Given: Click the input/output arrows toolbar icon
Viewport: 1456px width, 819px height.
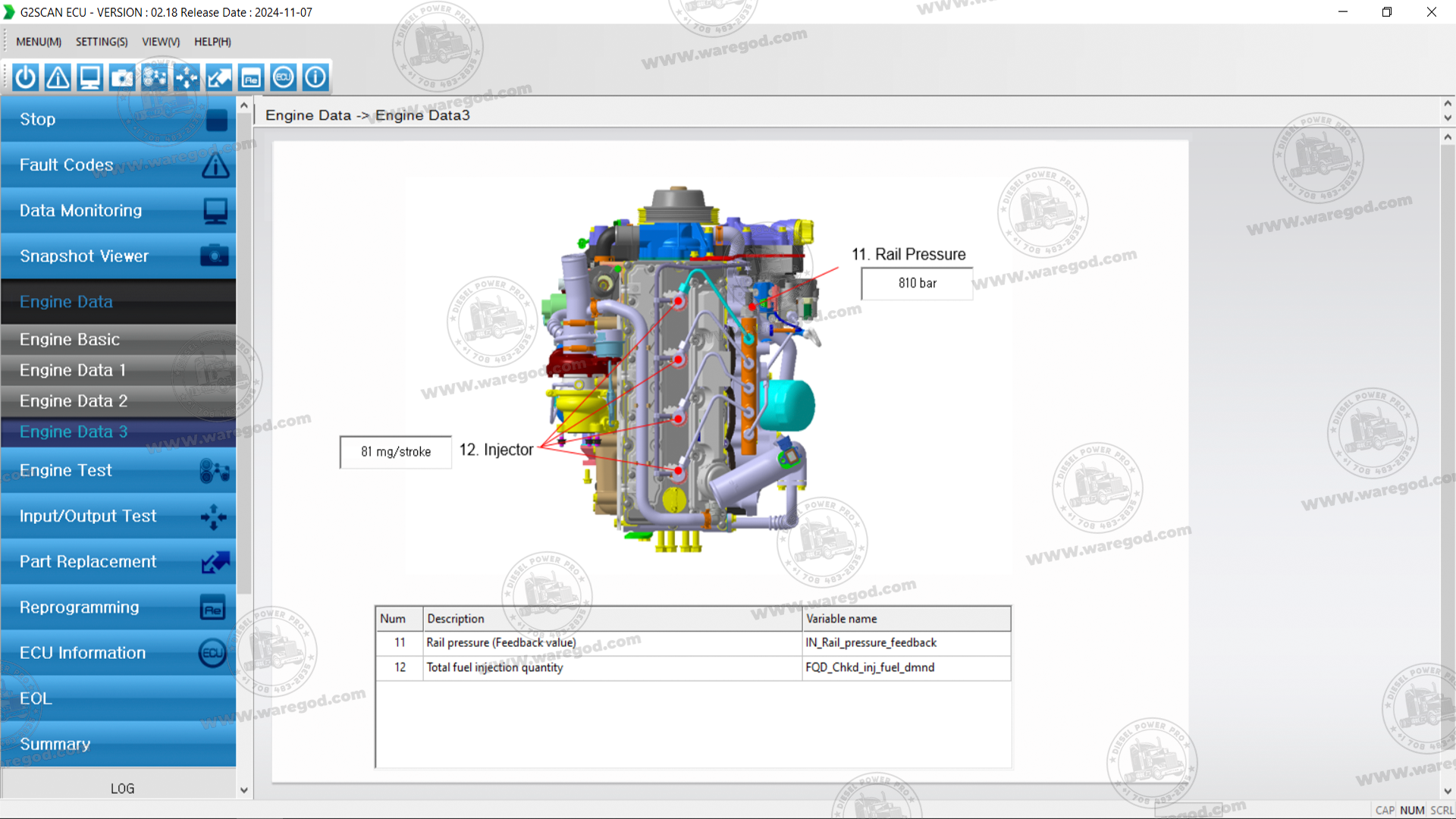Looking at the screenshot, I should [x=187, y=77].
